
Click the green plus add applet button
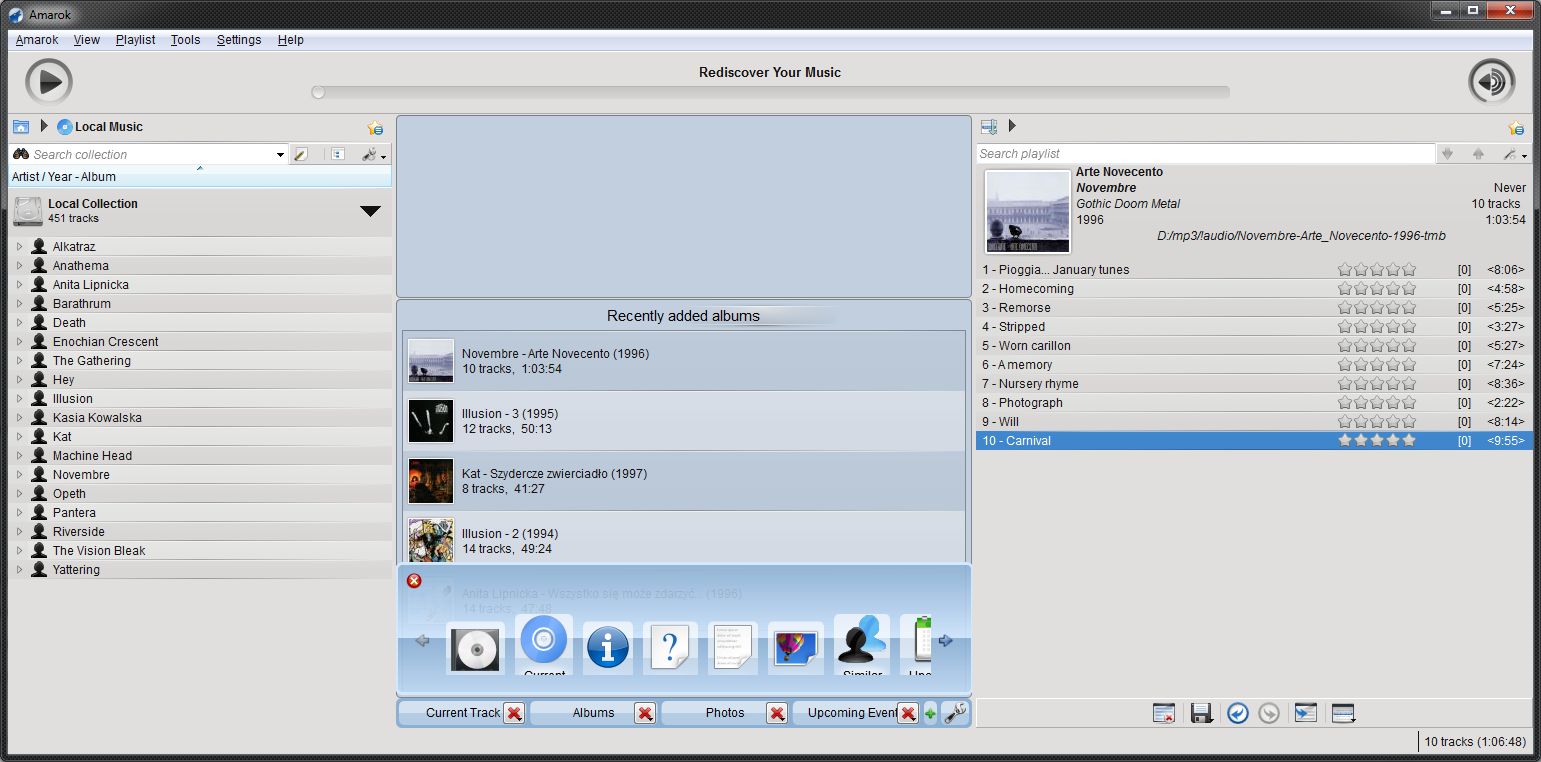[930, 713]
